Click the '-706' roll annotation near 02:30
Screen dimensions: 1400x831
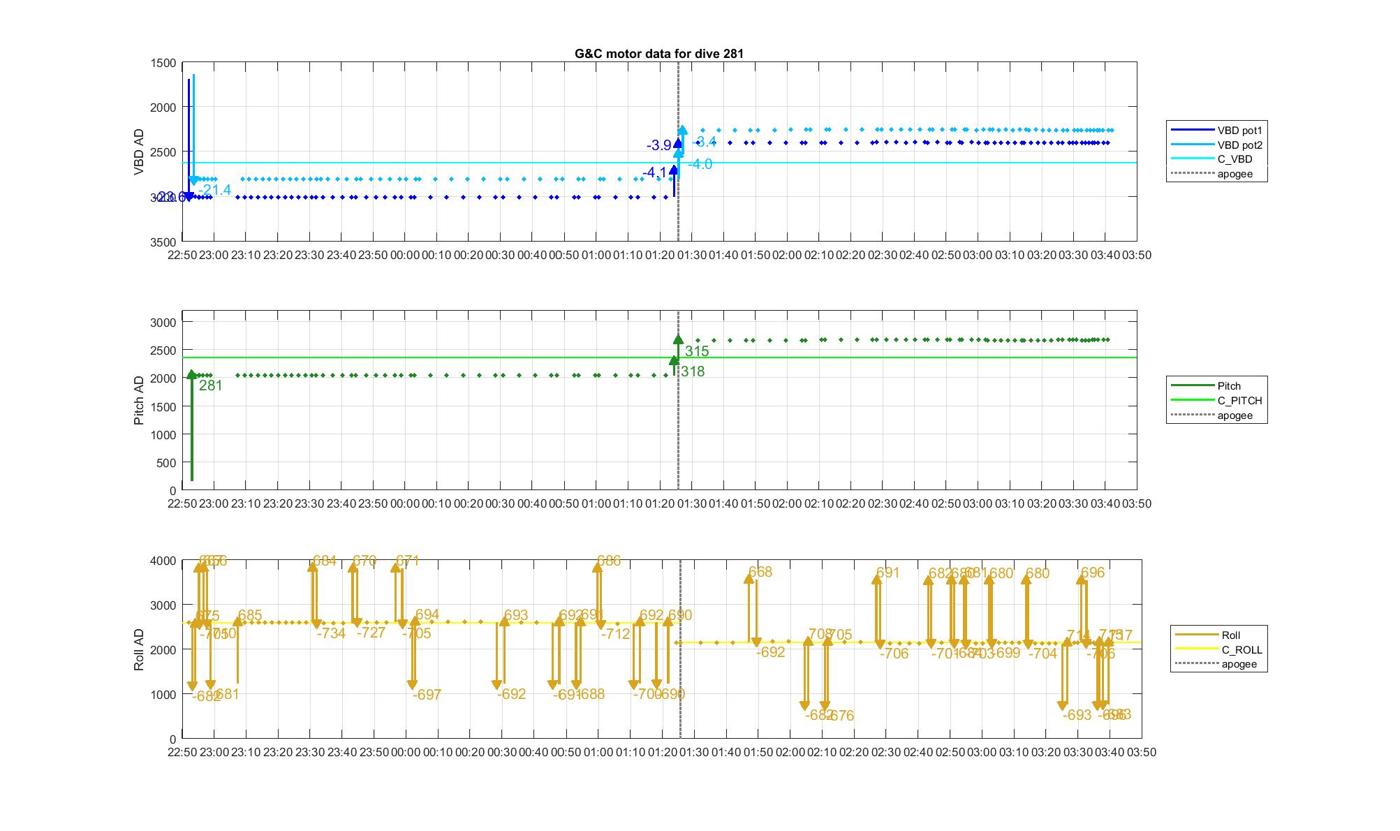(x=894, y=654)
